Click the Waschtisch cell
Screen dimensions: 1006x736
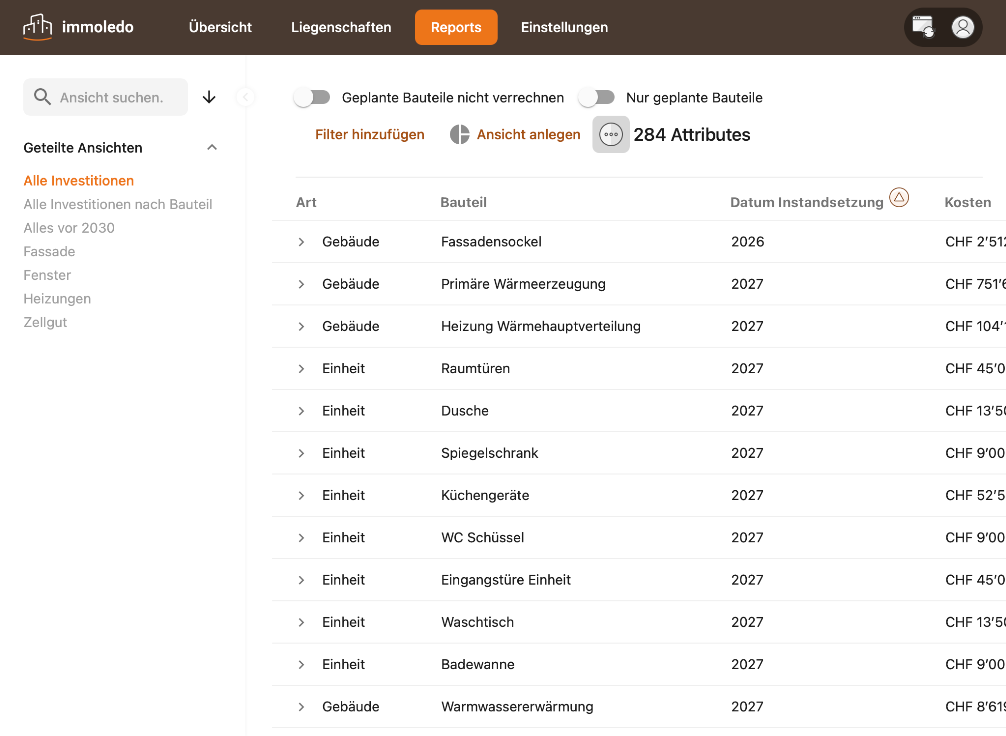477,622
